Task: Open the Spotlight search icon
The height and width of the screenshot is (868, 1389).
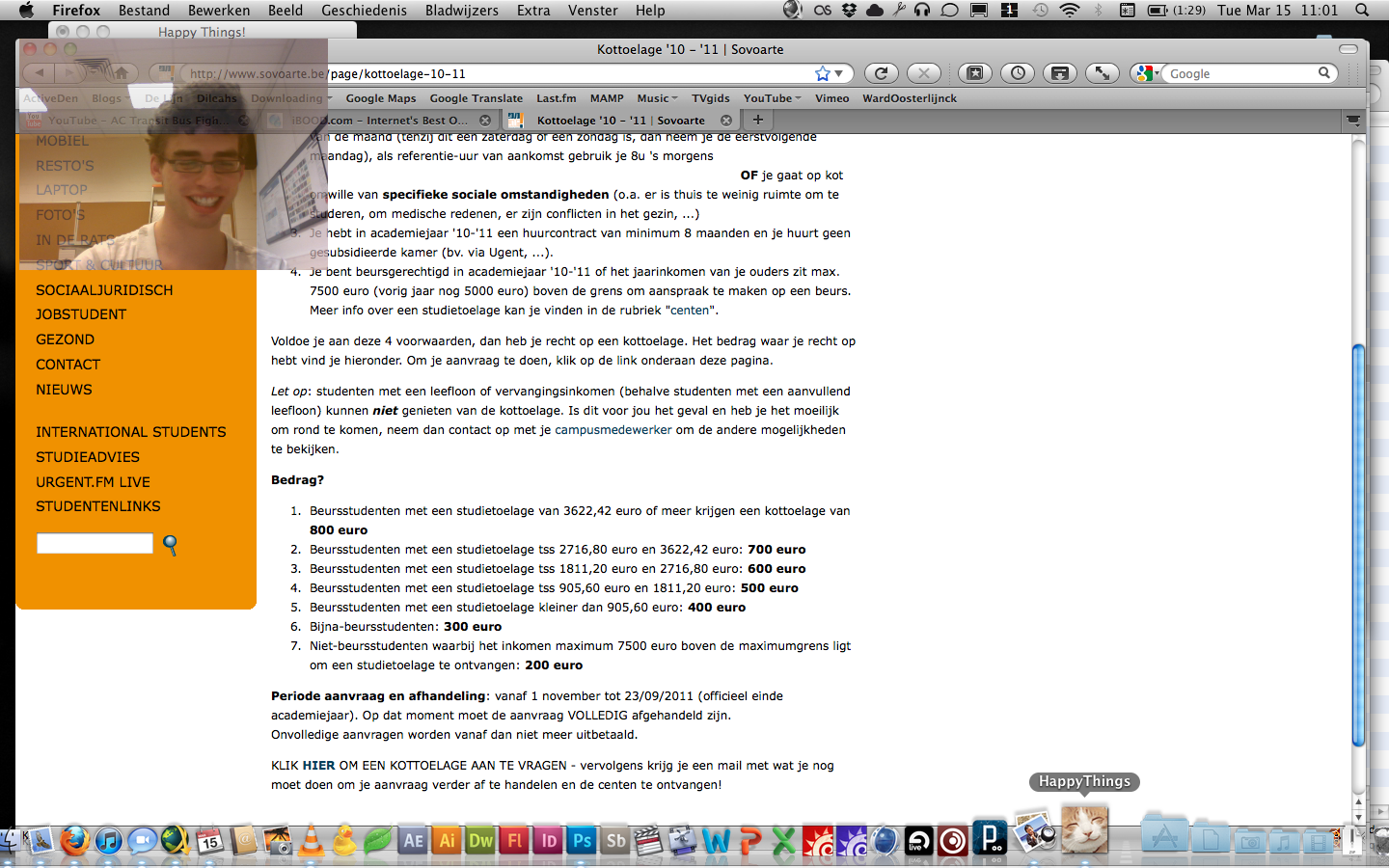Action: (x=1362, y=10)
